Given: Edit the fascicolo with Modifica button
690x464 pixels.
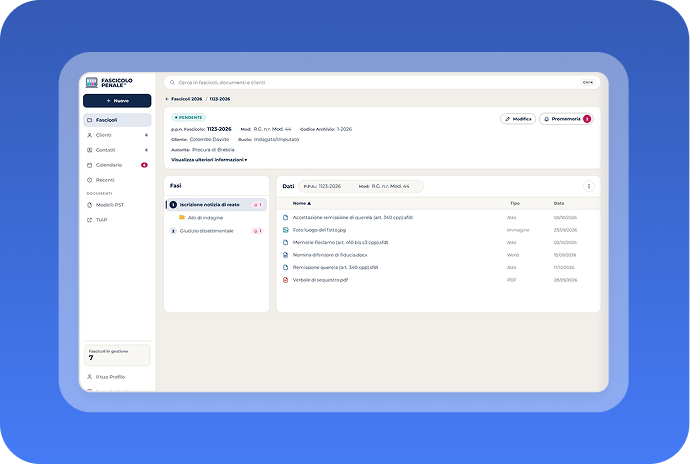Looking at the screenshot, I should [518, 119].
